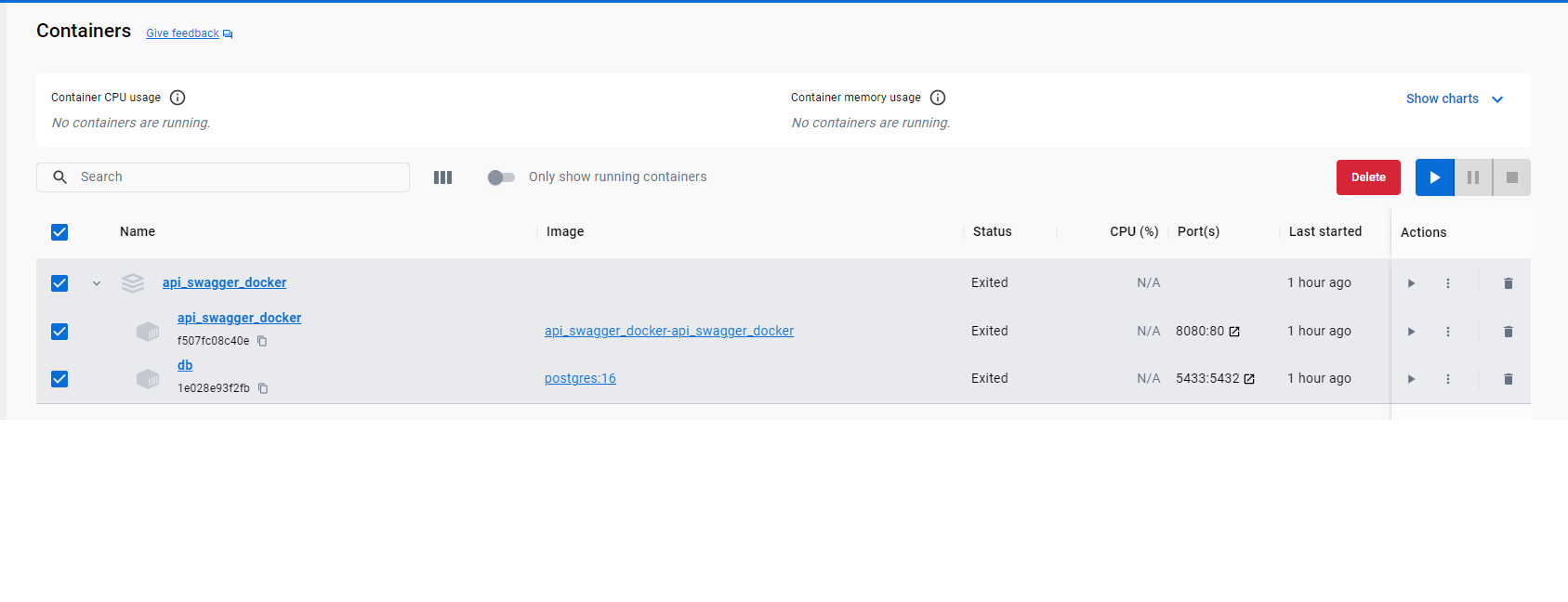
Task: Collapse the api_swagger_docker stack group
Action: pyautogui.click(x=97, y=283)
